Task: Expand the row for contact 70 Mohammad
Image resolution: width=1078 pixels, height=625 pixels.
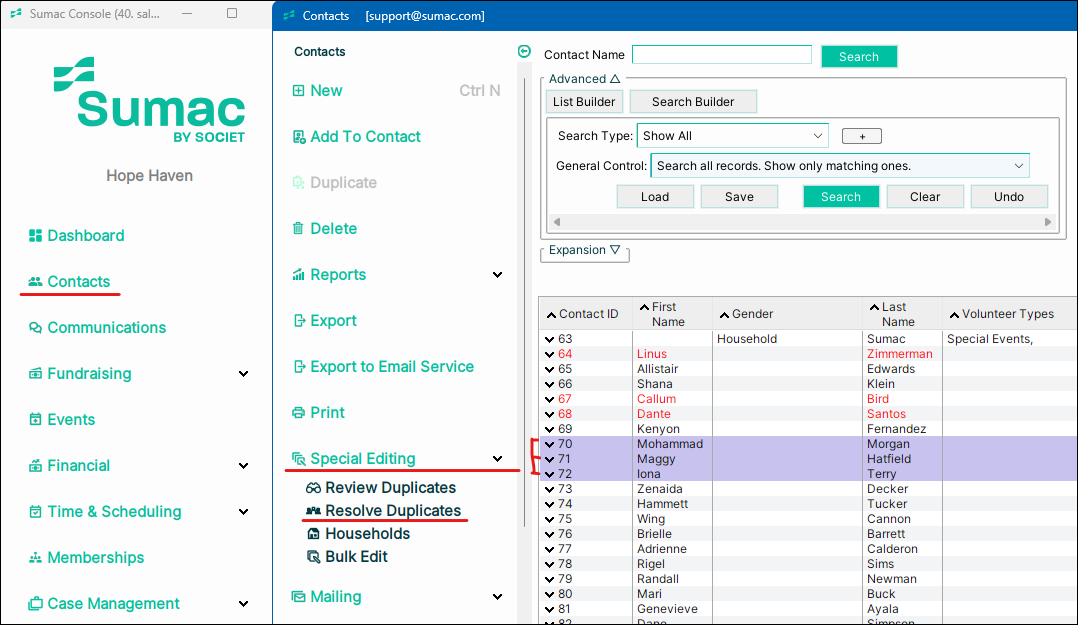Action: (549, 445)
